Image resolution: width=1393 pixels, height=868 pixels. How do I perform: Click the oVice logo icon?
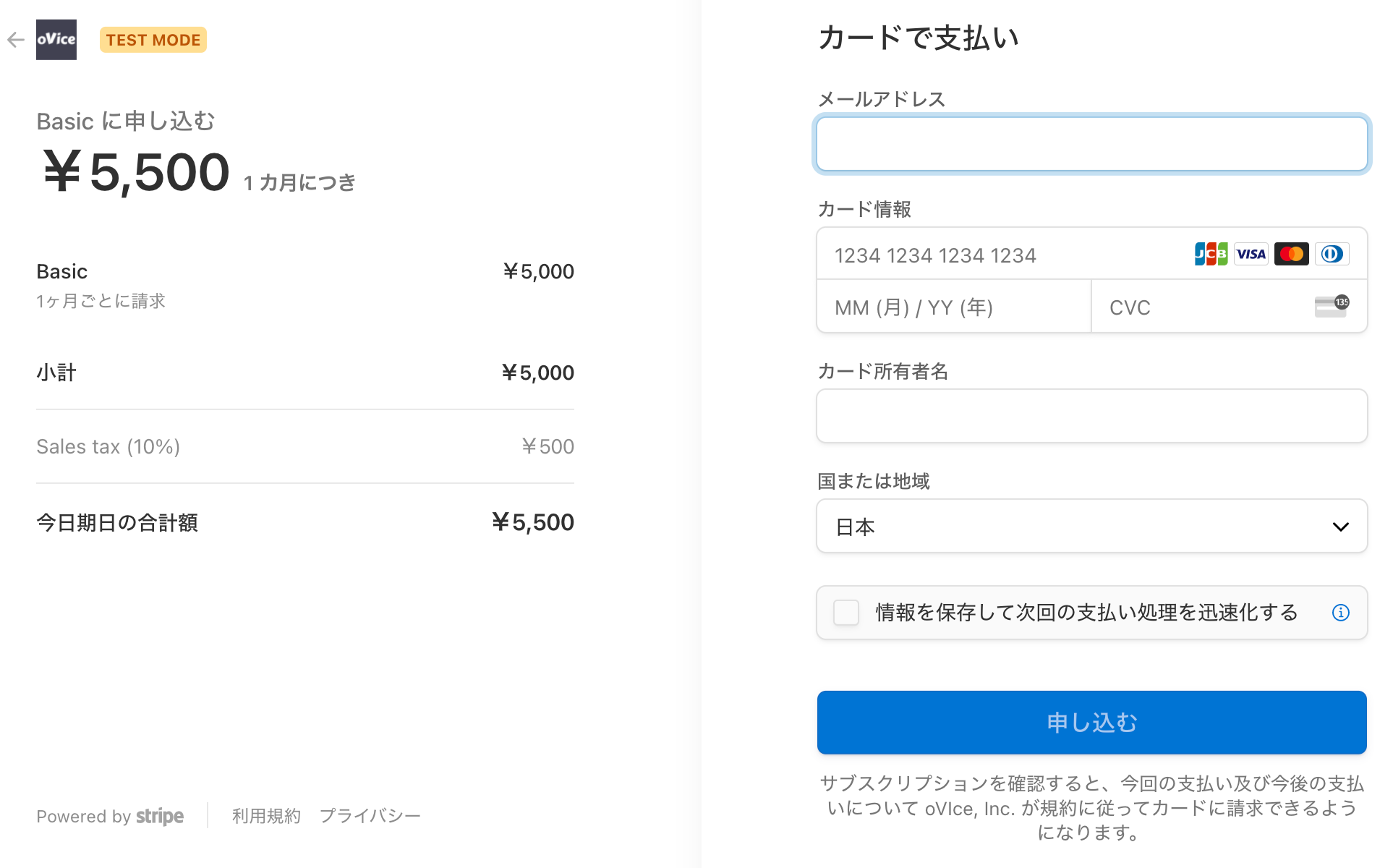pos(56,40)
